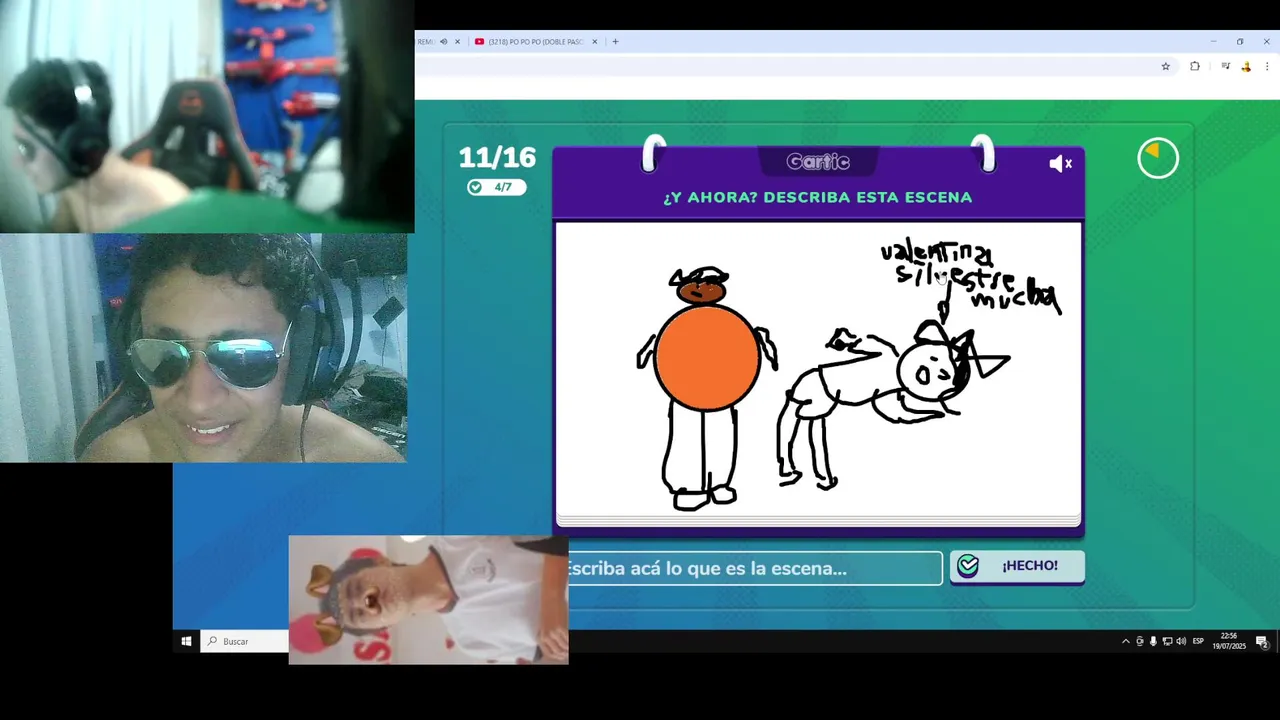Screen dimensions: 1280x720
Task: Click the Gartic logo on the notebook
Action: (x=818, y=162)
